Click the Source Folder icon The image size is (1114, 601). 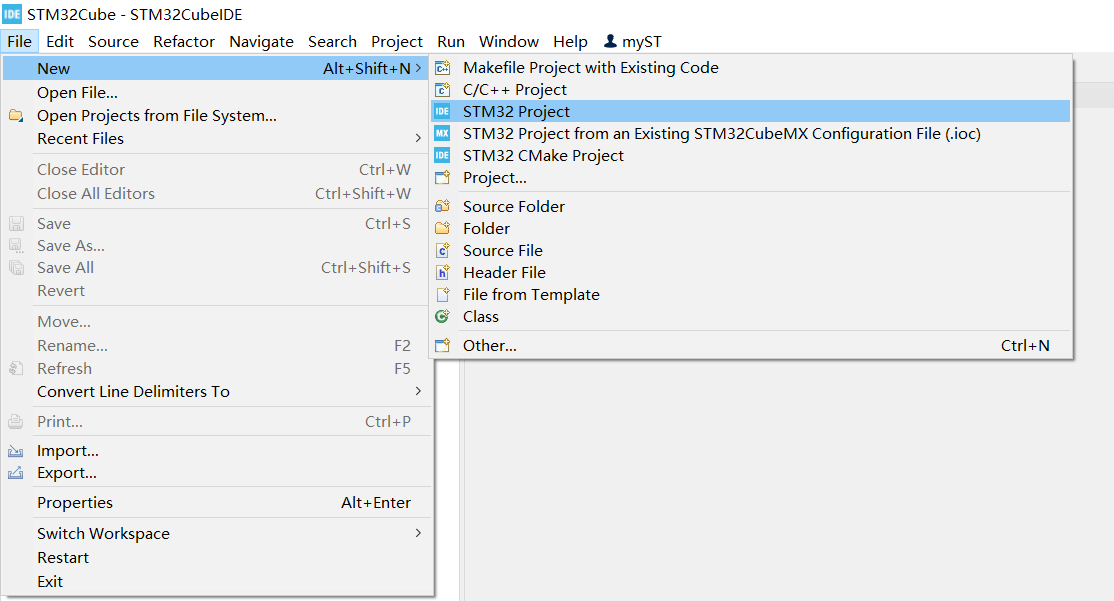point(443,206)
